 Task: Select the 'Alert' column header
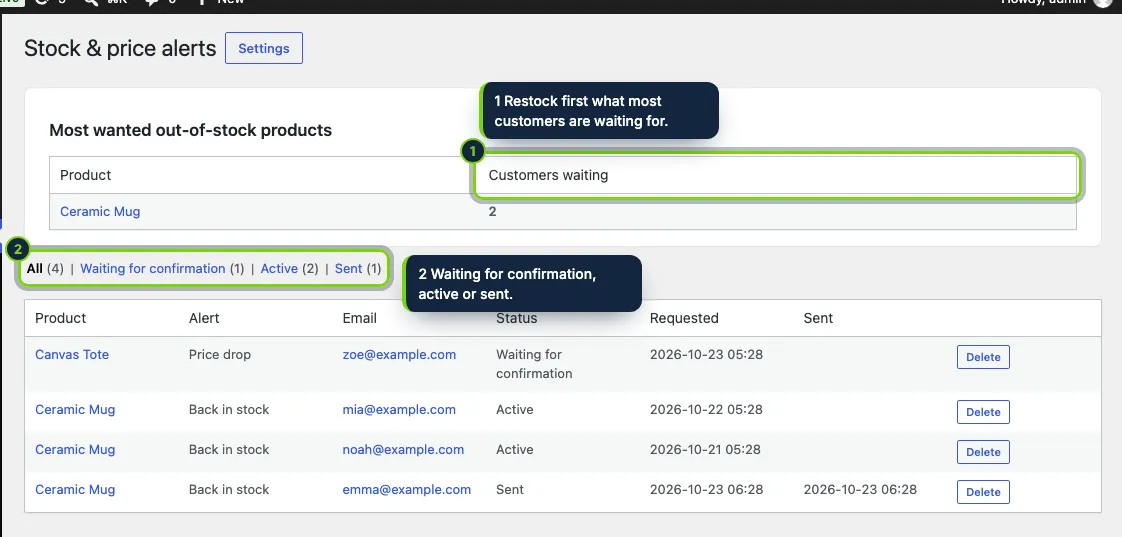[204, 318]
